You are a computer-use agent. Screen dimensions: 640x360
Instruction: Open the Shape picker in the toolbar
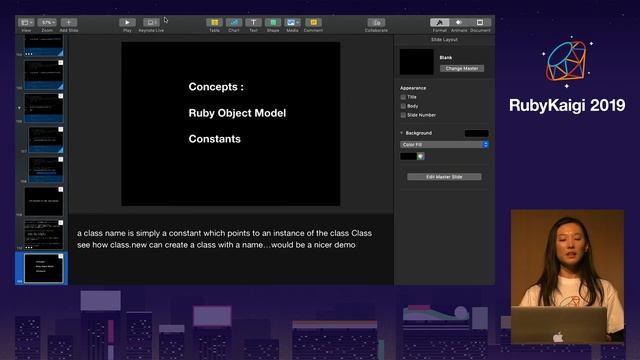[273, 22]
